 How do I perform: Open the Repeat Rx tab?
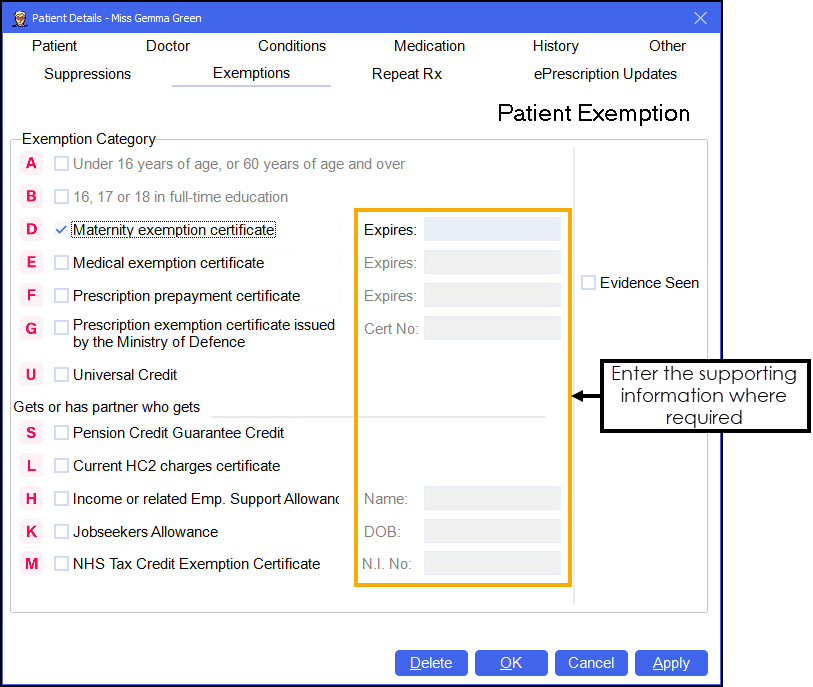(406, 74)
